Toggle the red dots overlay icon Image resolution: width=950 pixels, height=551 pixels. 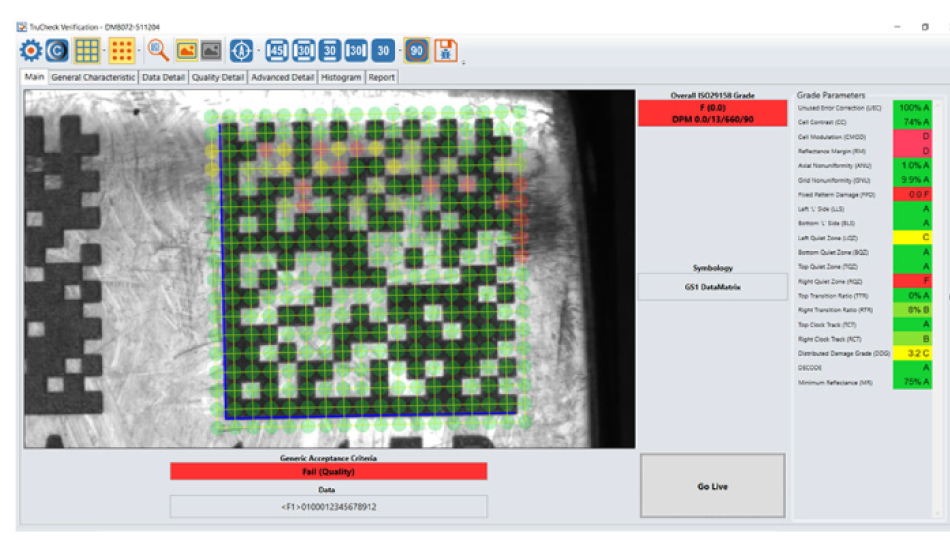122,50
